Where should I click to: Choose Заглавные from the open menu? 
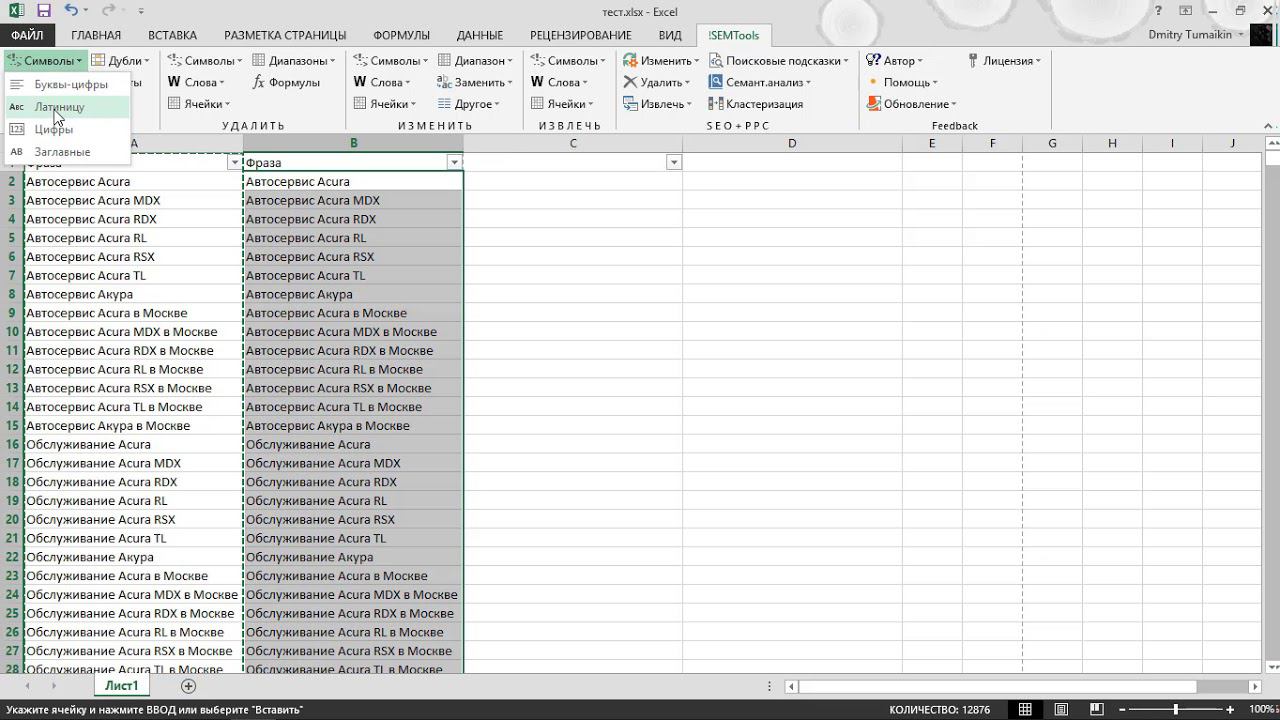tap(68, 152)
